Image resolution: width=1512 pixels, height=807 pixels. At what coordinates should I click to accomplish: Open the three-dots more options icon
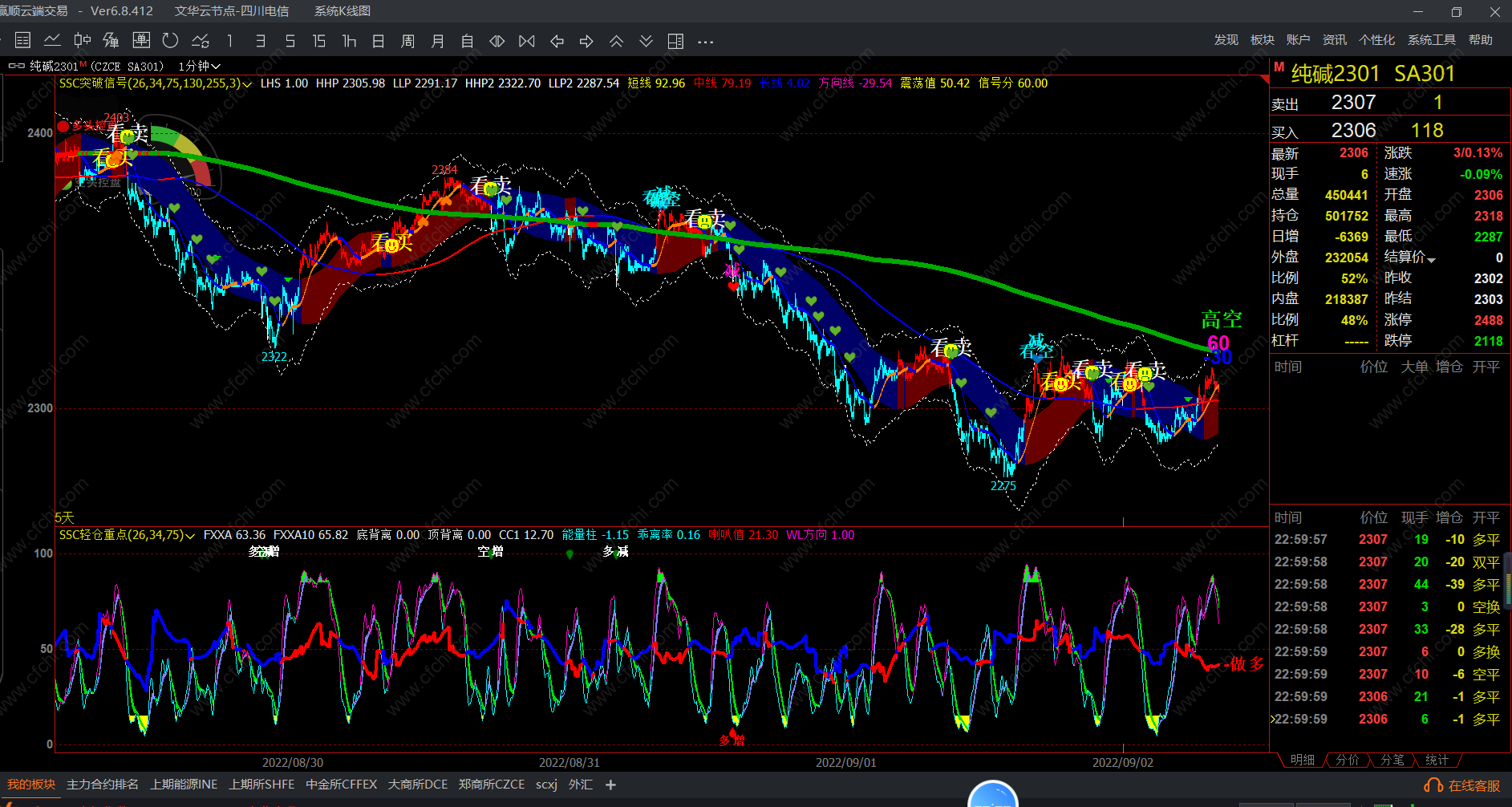pos(705,41)
